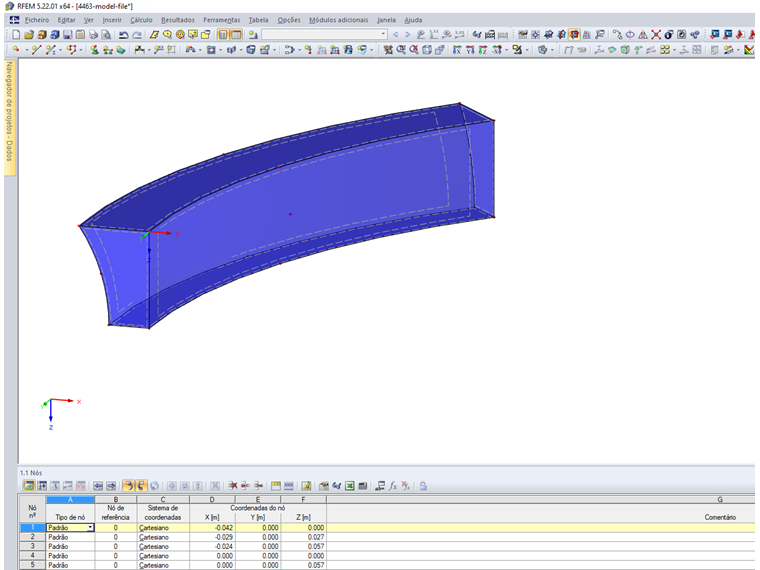
Task: Open the Ficheiro menu
Action: tap(37, 20)
